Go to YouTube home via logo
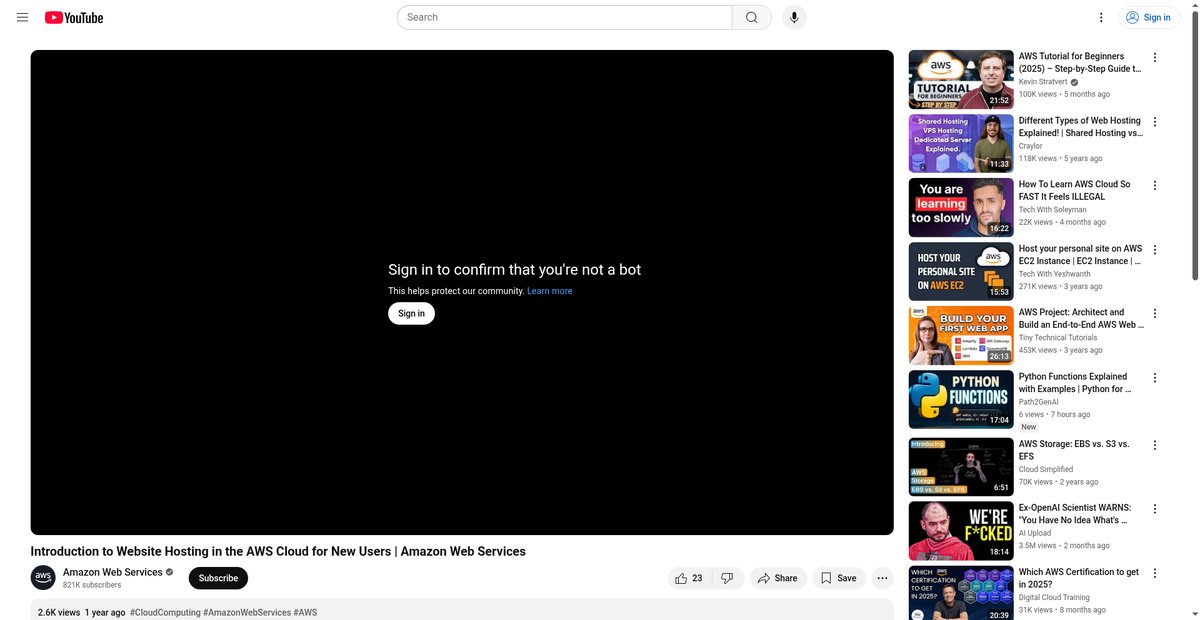Image resolution: width=1200 pixels, height=620 pixels. click(74, 17)
